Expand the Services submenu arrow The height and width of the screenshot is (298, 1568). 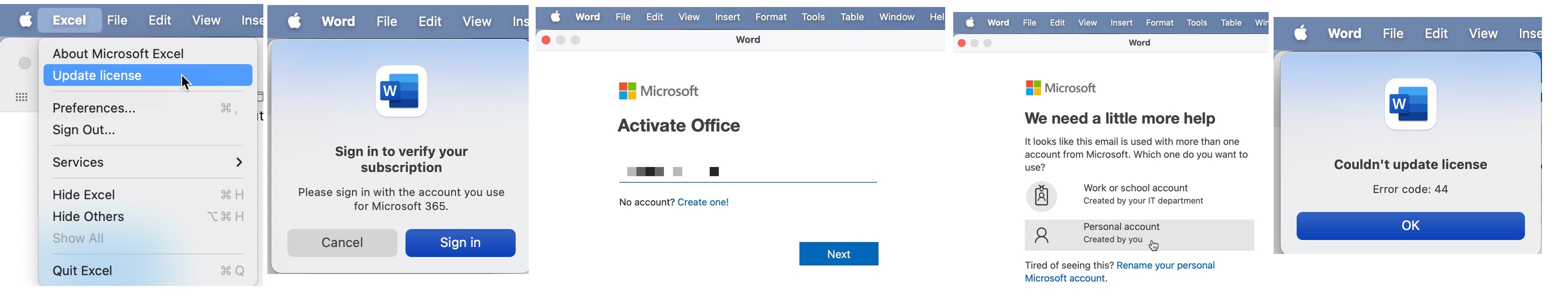[x=239, y=162]
